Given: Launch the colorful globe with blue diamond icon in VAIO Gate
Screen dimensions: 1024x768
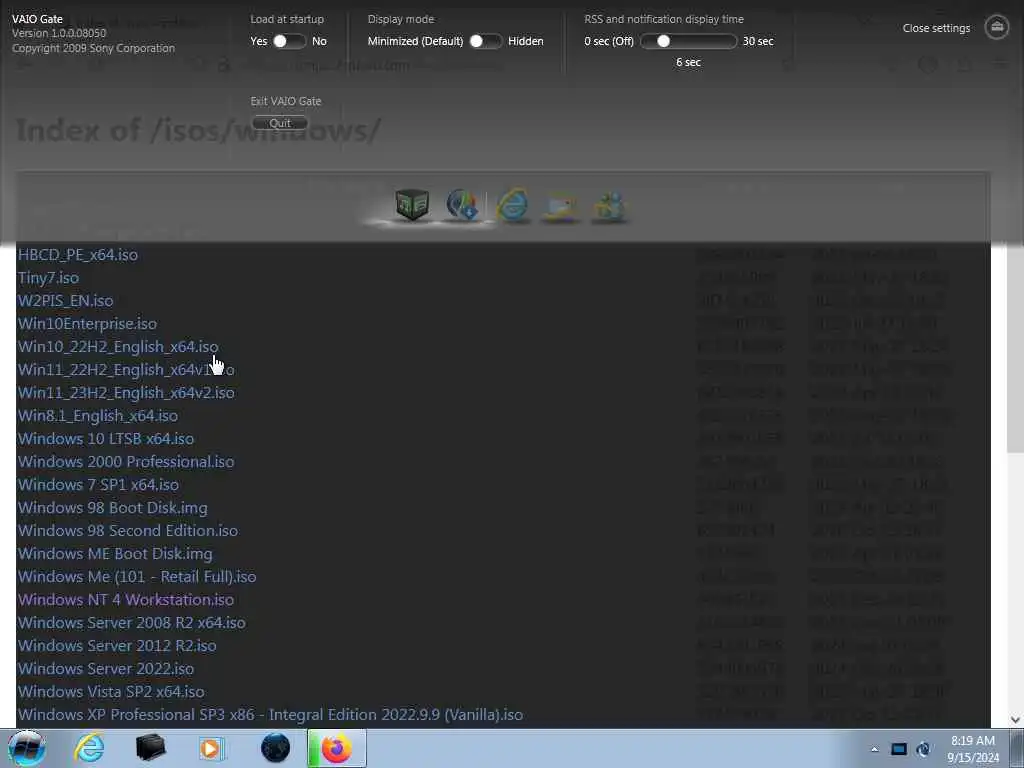Looking at the screenshot, I should [462, 204].
